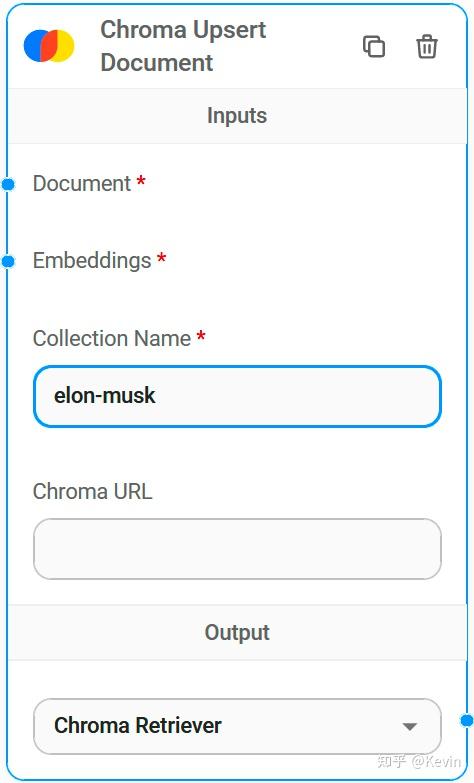Focus the Collection Name field containing elon-musk

[x=237, y=396]
